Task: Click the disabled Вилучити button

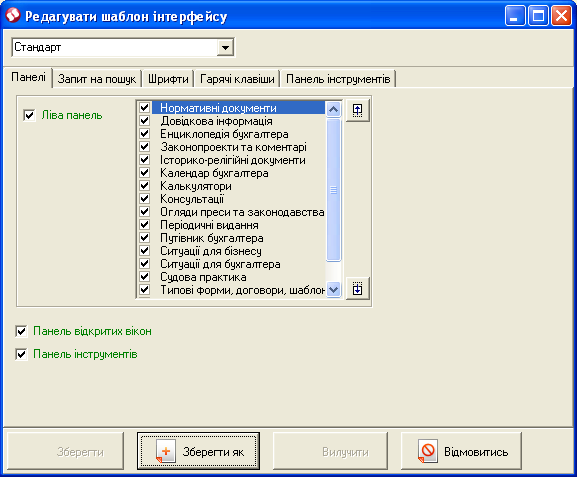Action: pos(330,451)
